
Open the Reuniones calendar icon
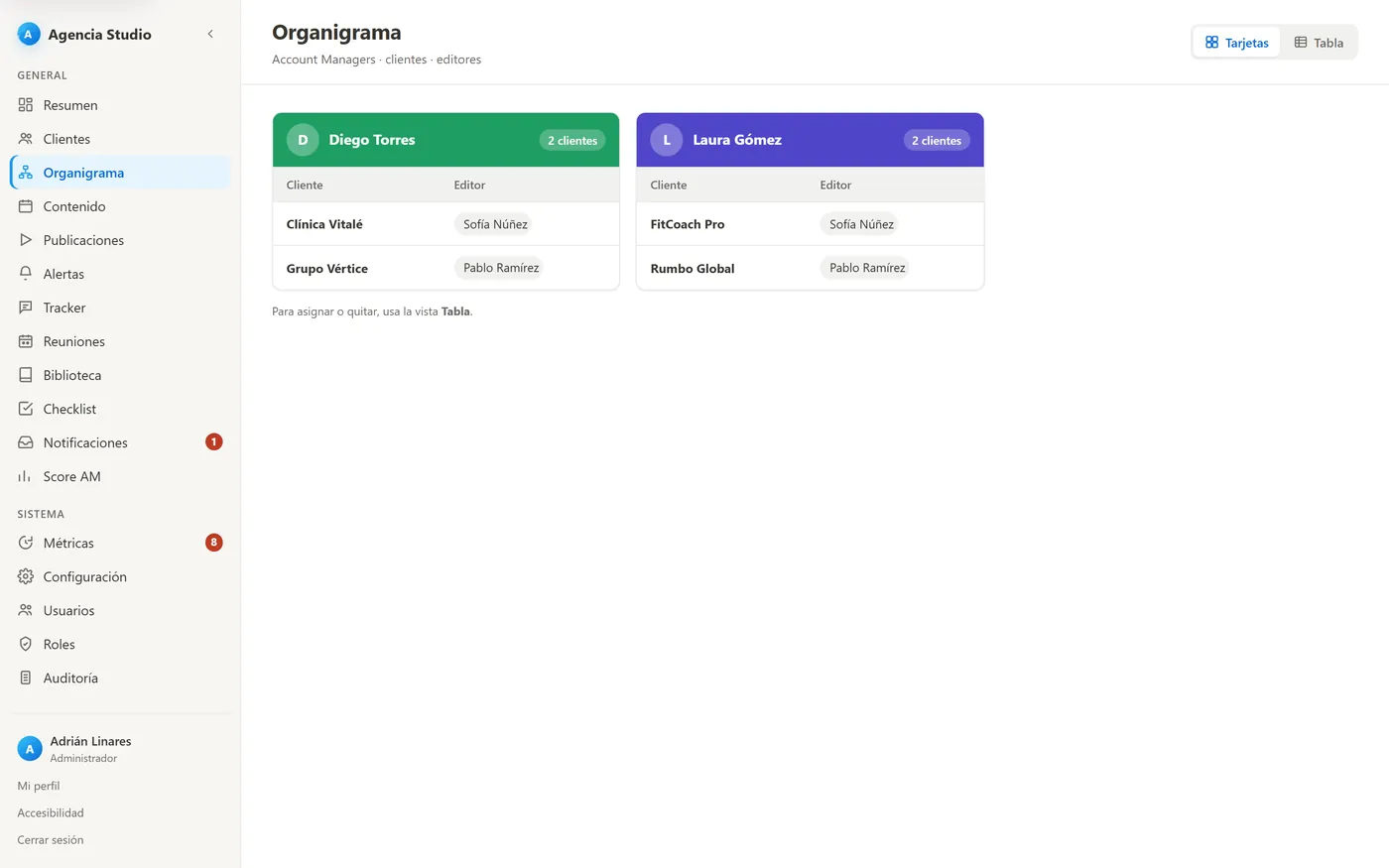click(26, 341)
